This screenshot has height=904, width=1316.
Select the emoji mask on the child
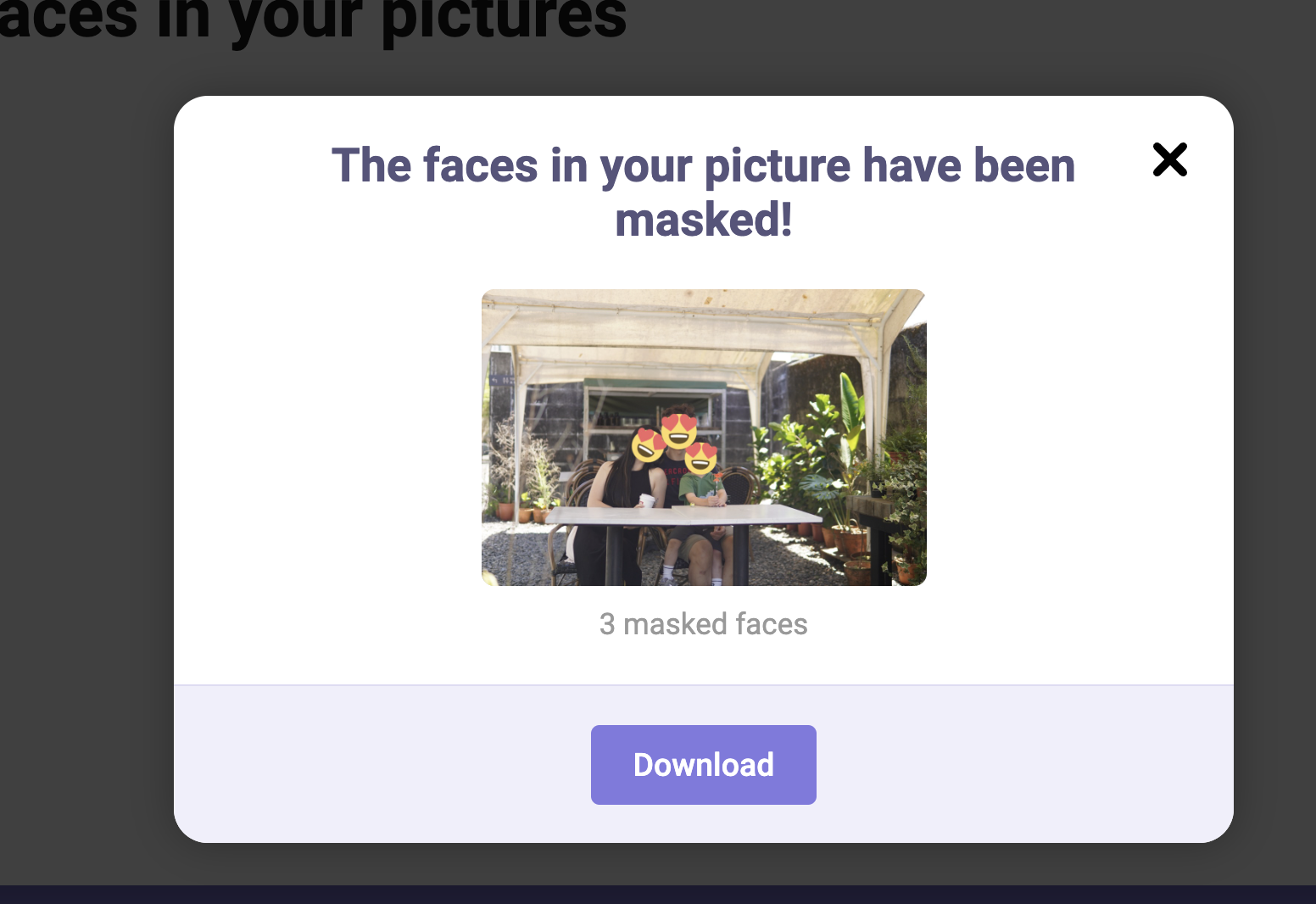701,458
